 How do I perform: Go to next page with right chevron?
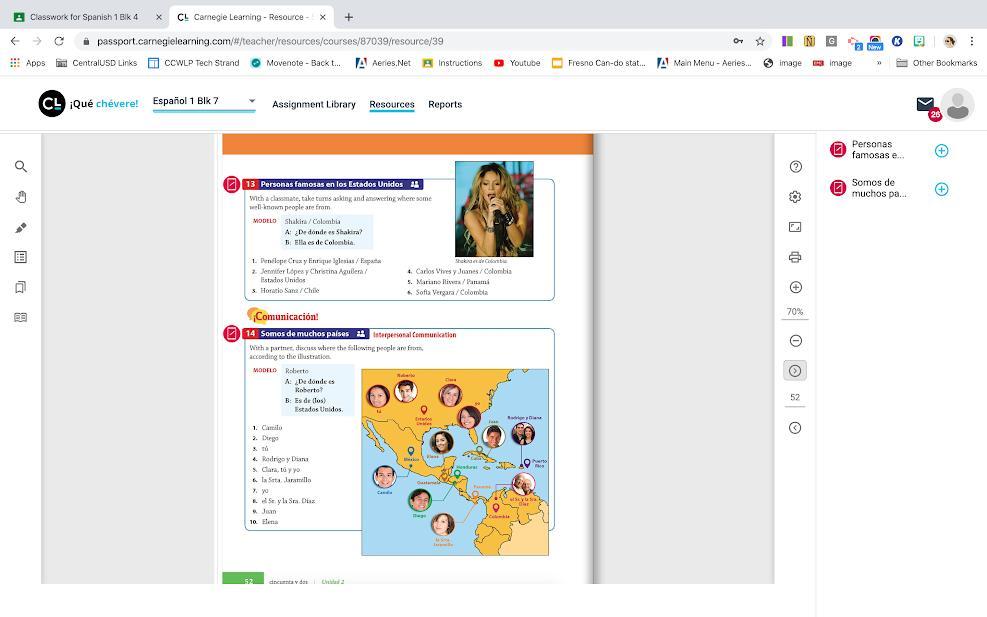(x=795, y=371)
